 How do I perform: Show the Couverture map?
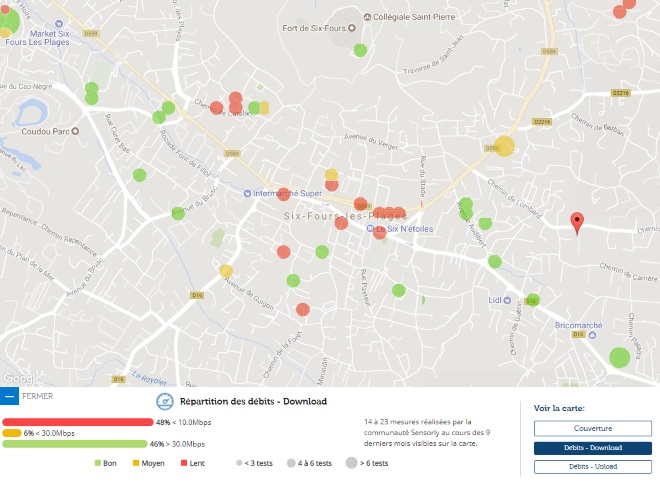pyautogui.click(x=585, y=428)
